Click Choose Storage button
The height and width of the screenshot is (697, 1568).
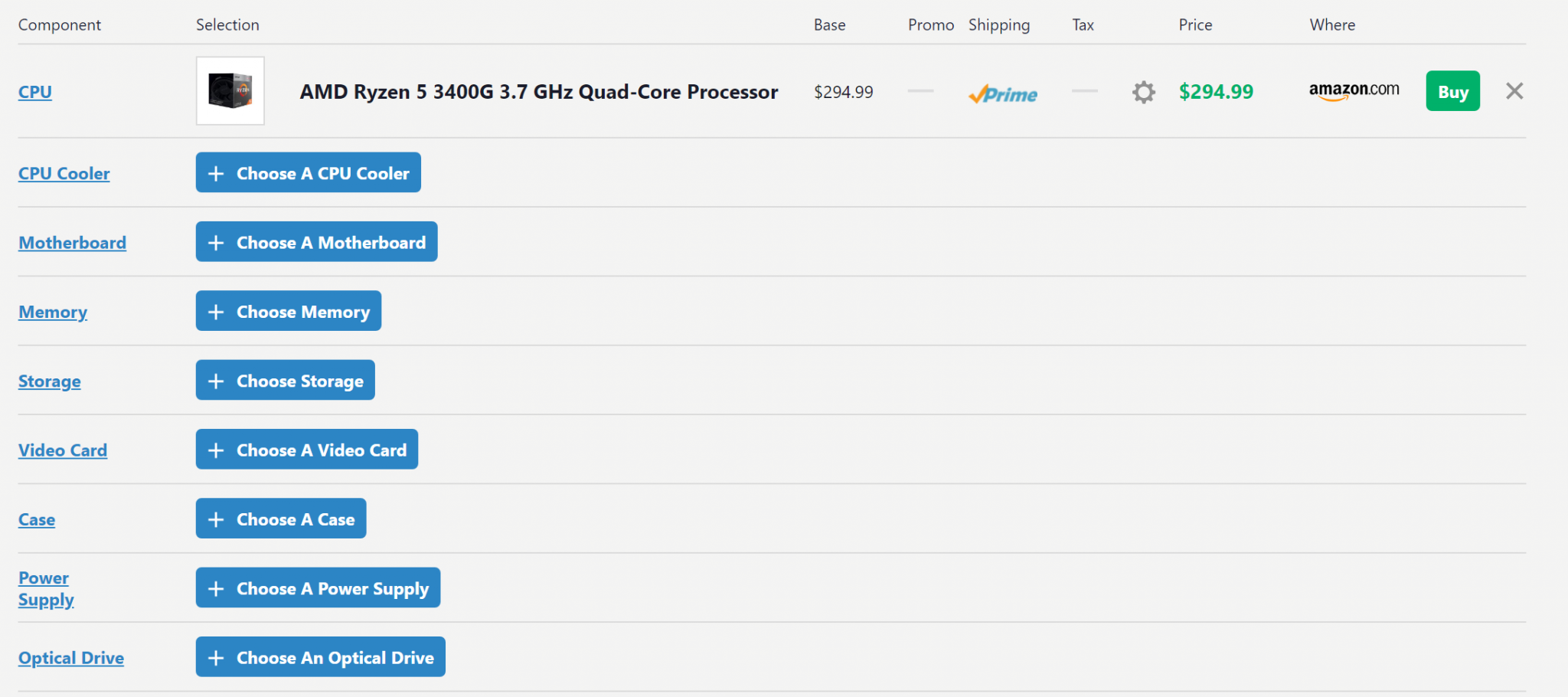pos(286,380)
